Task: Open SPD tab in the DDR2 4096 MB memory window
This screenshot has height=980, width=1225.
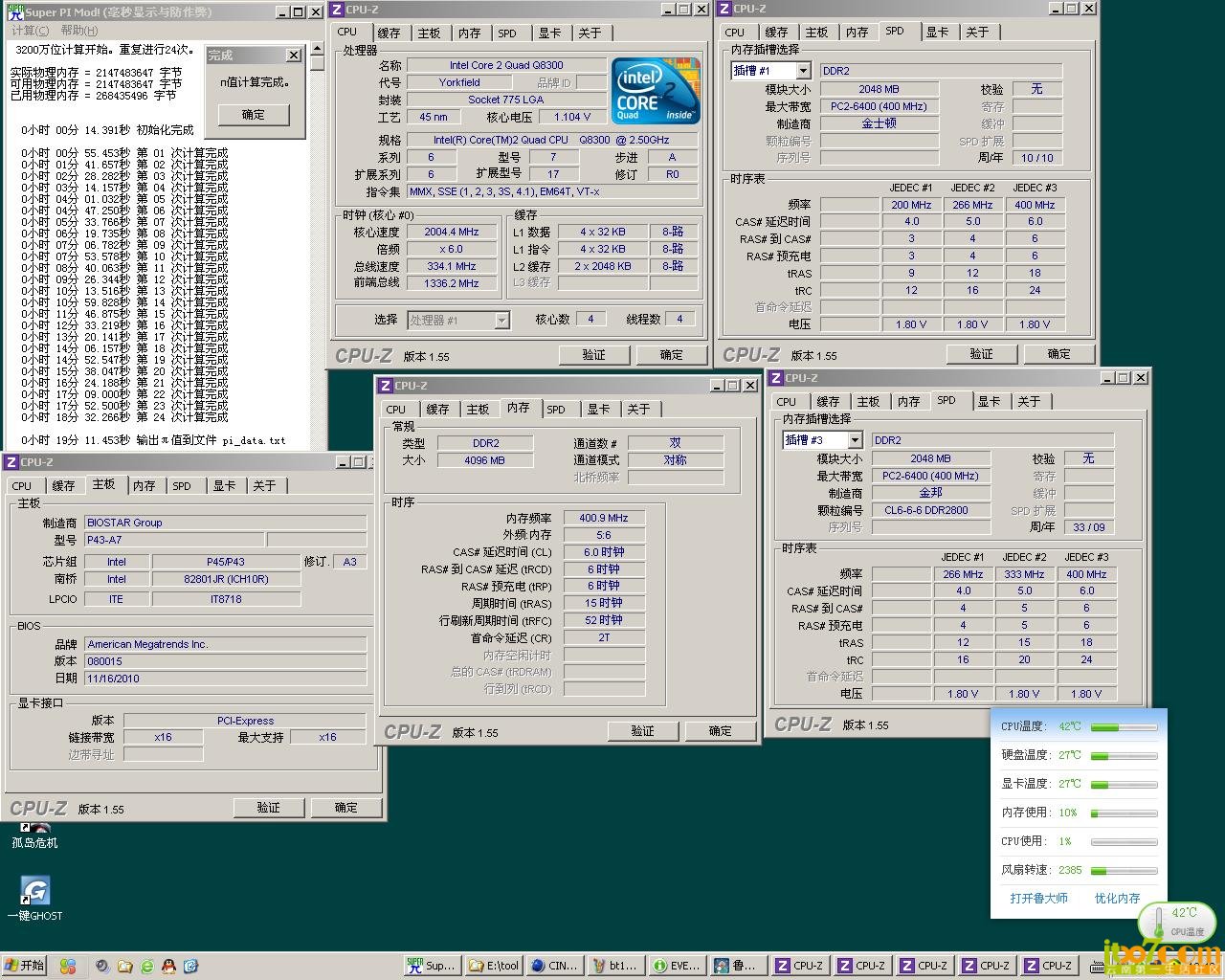Action: point(556,410)
